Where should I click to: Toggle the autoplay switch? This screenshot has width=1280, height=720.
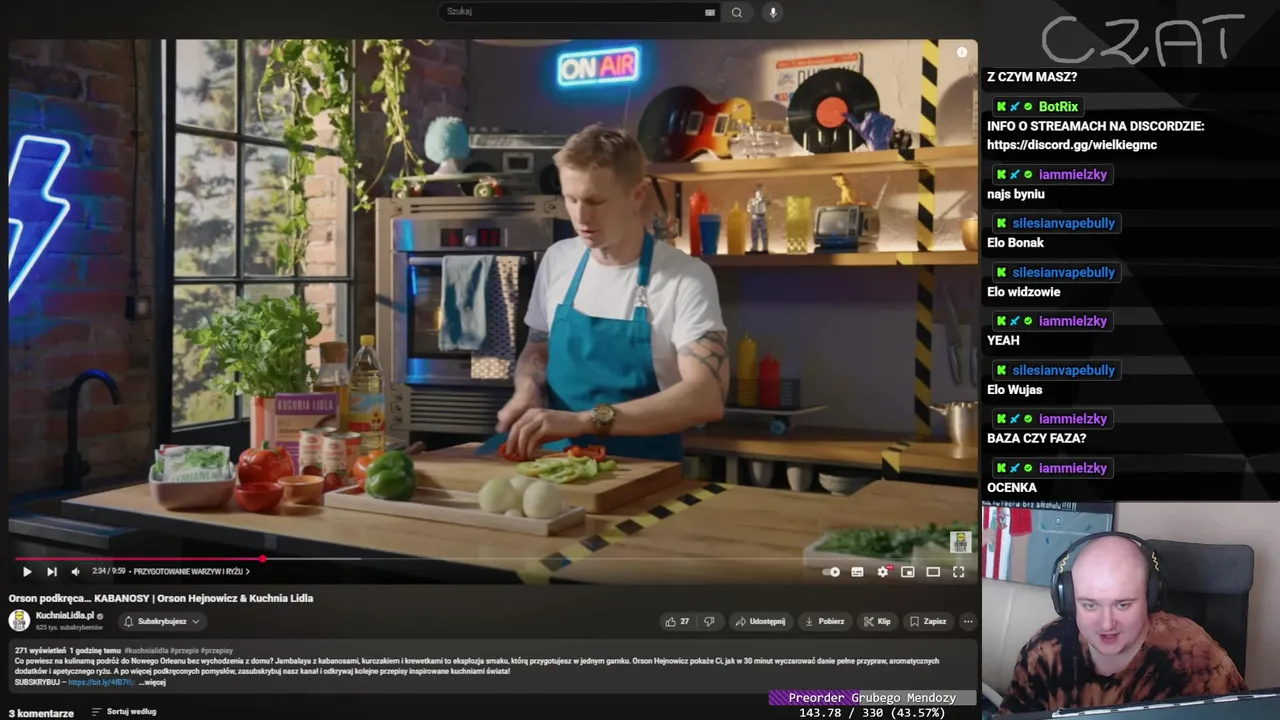click(831, 572)
